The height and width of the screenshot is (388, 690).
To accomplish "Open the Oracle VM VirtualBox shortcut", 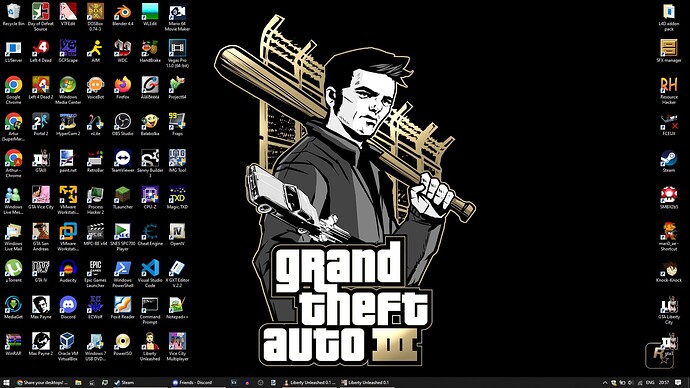I will pyautogui.click(x=68, y=346).
